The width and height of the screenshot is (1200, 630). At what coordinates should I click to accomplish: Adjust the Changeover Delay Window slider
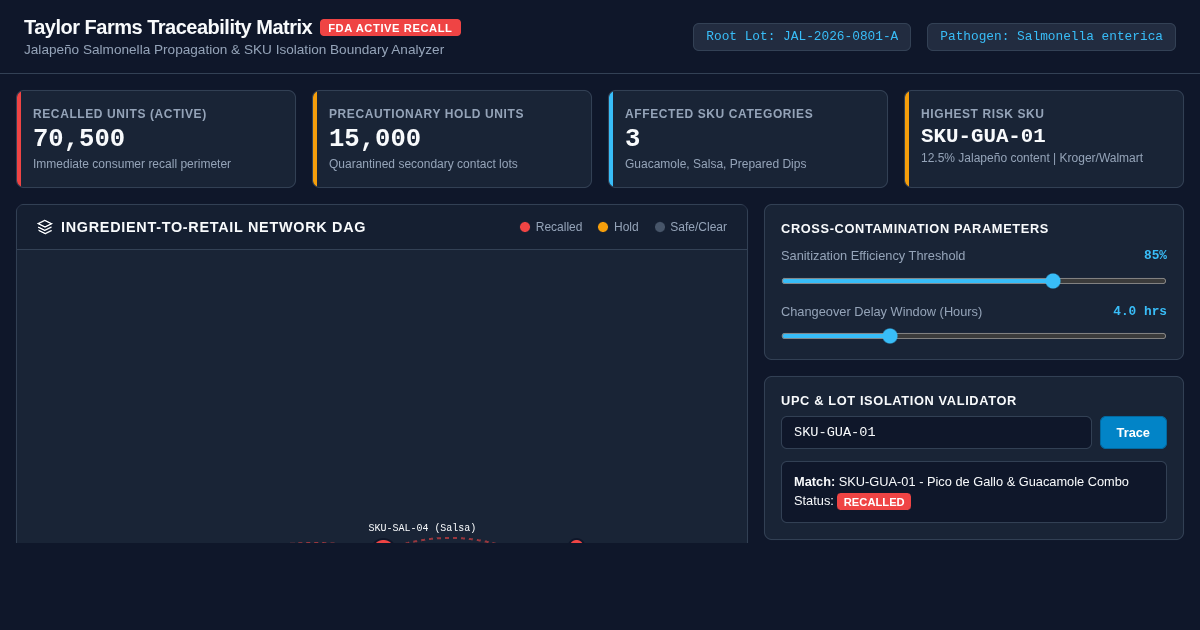(x=974, y=336)
